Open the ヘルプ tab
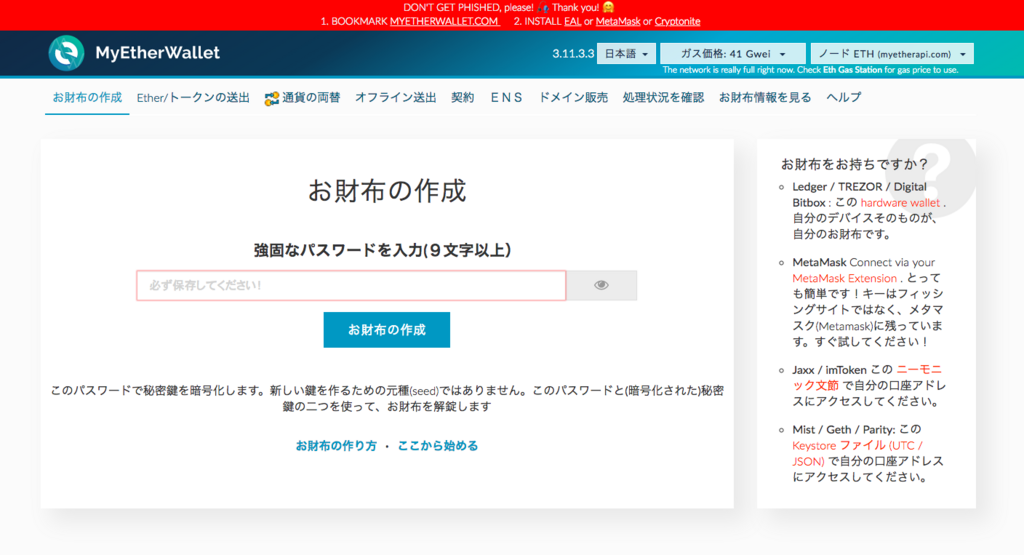 844,98
